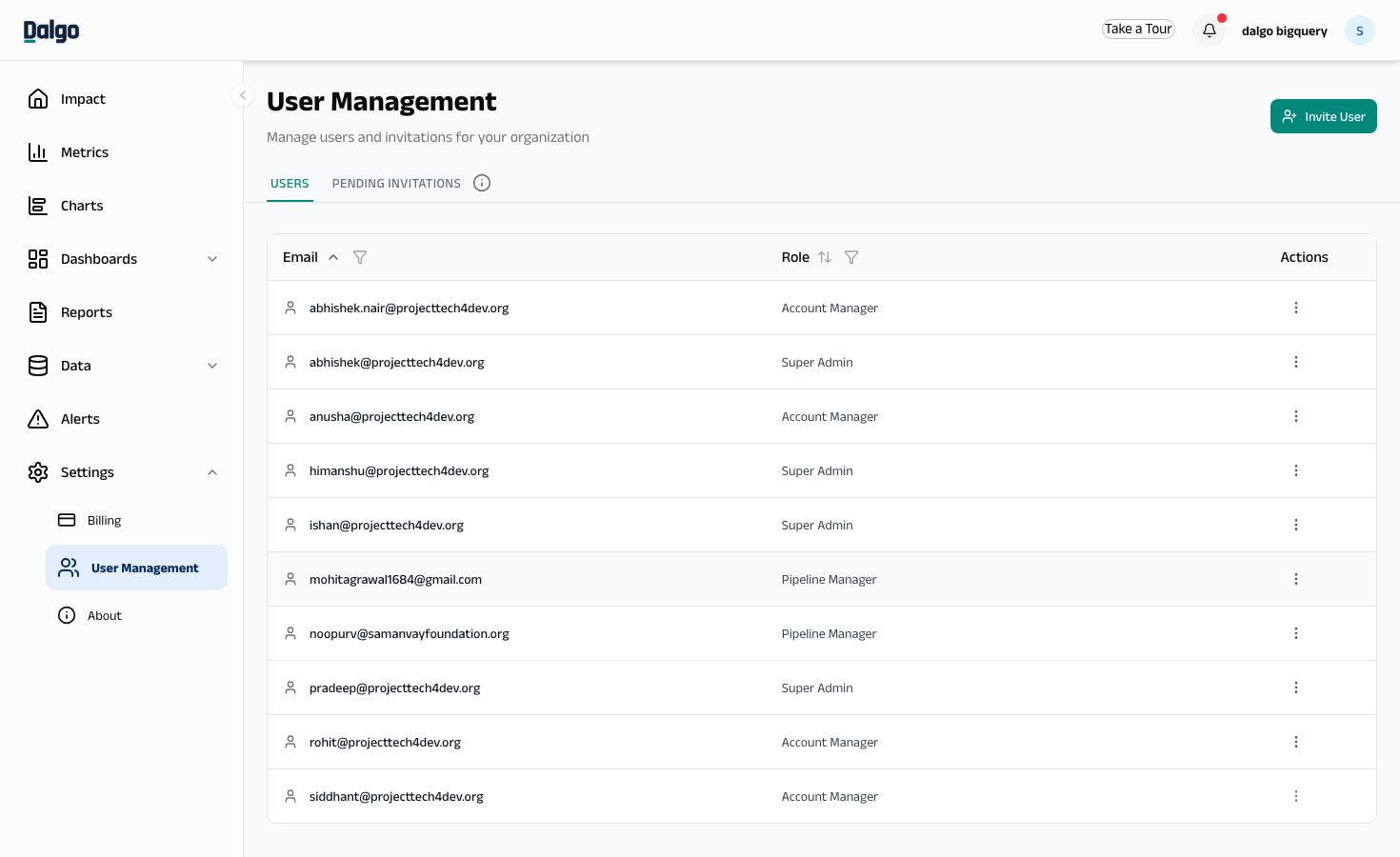Go to Impact in the sidebar
This screenshot has width=1400, height=857.
point(121,99)
